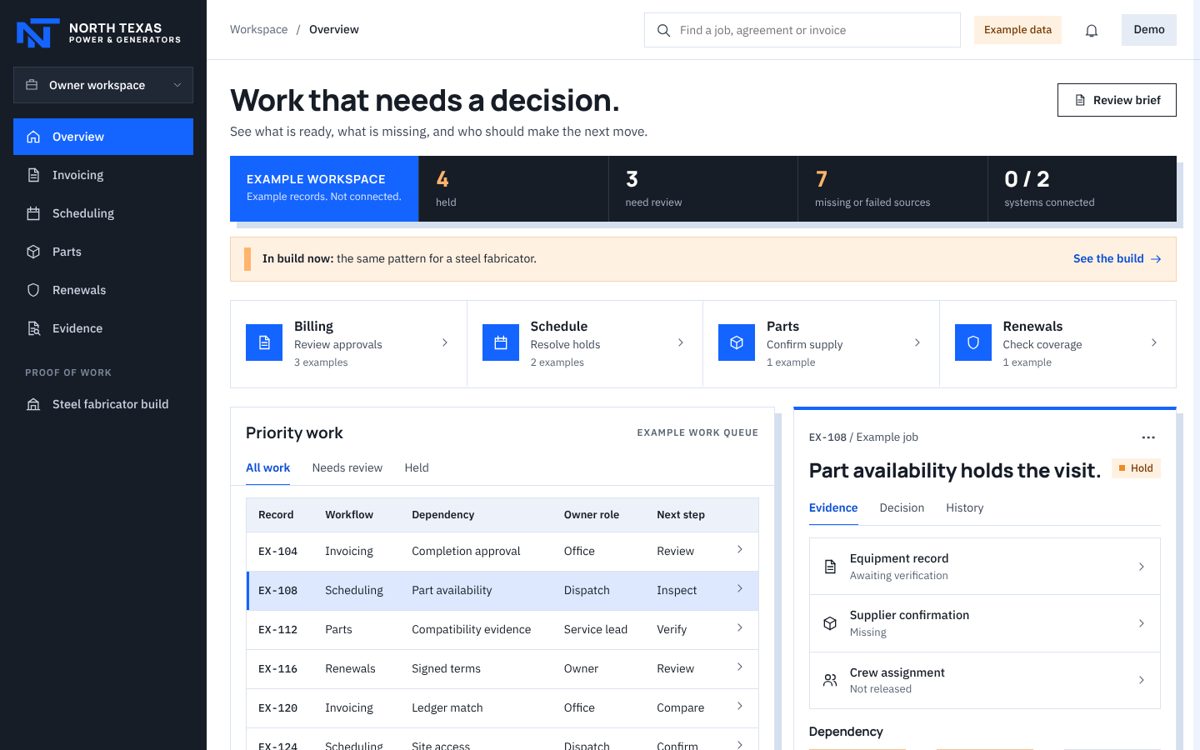This screenshot has height=750, width=1200.
Task: Click the 3 need review stat tile
Action: [703, 189]
